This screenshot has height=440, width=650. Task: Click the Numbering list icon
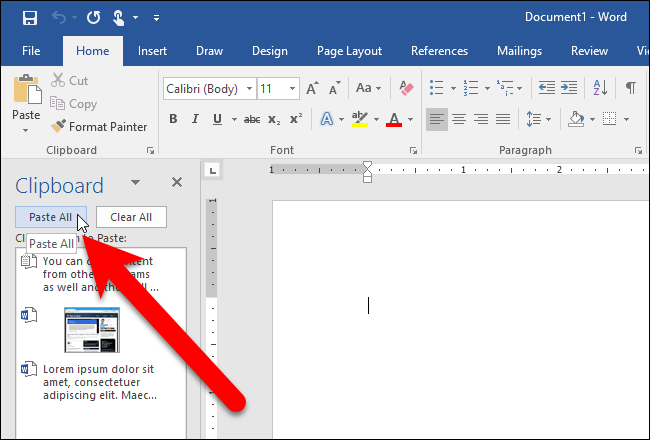pyautogui.click(x=471, y=88)
